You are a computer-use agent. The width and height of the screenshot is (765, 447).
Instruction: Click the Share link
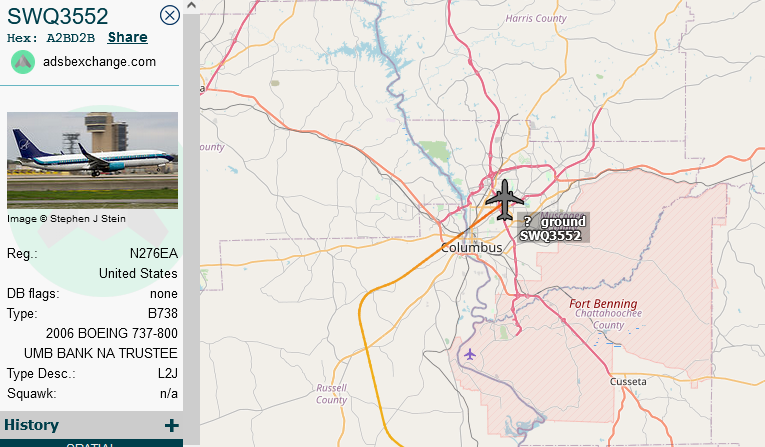click(127, 38)
